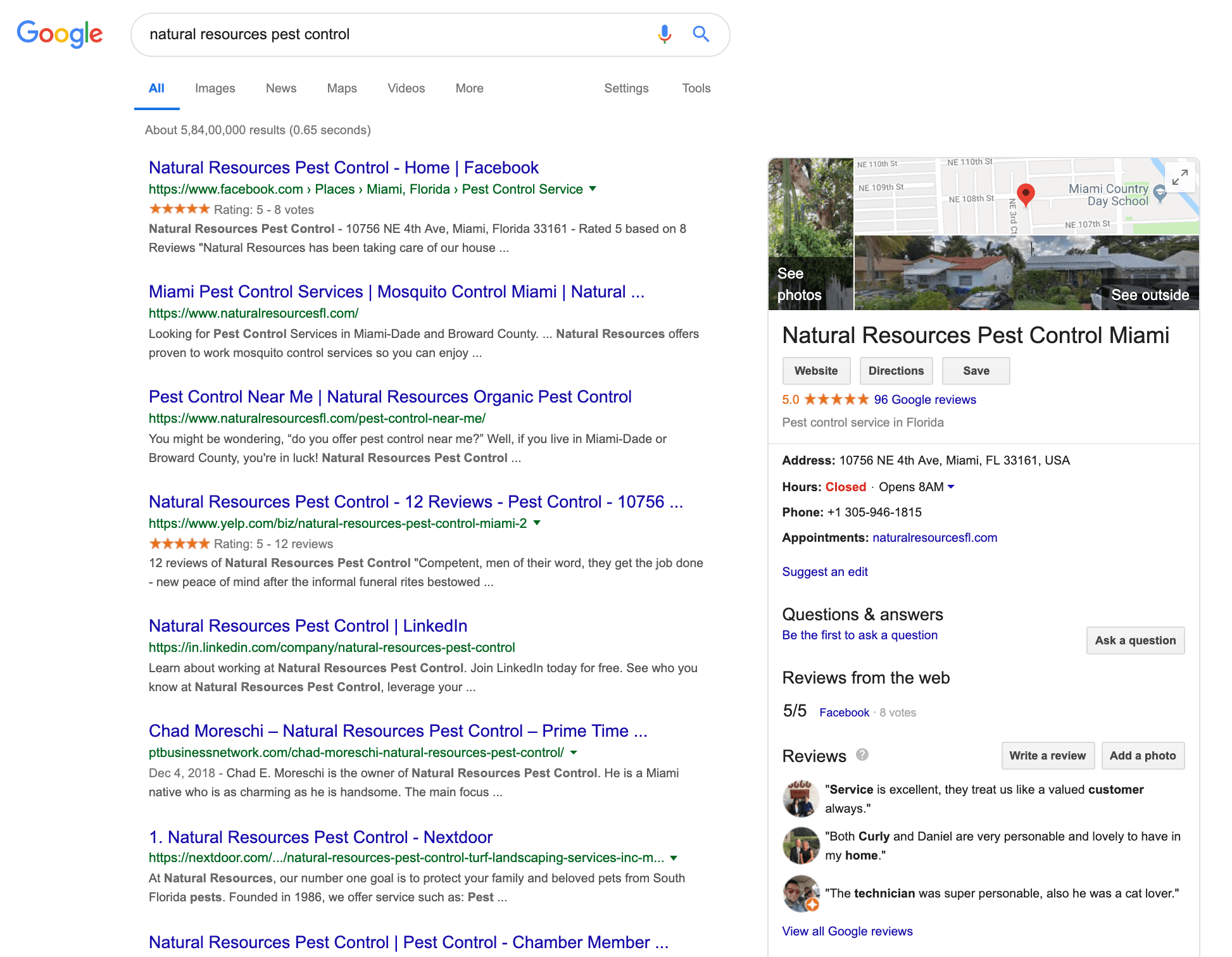The height and width of the screenshot is (957, 1232).
Task: Open See photos thumbnail
Action: [x=811, y=234]
